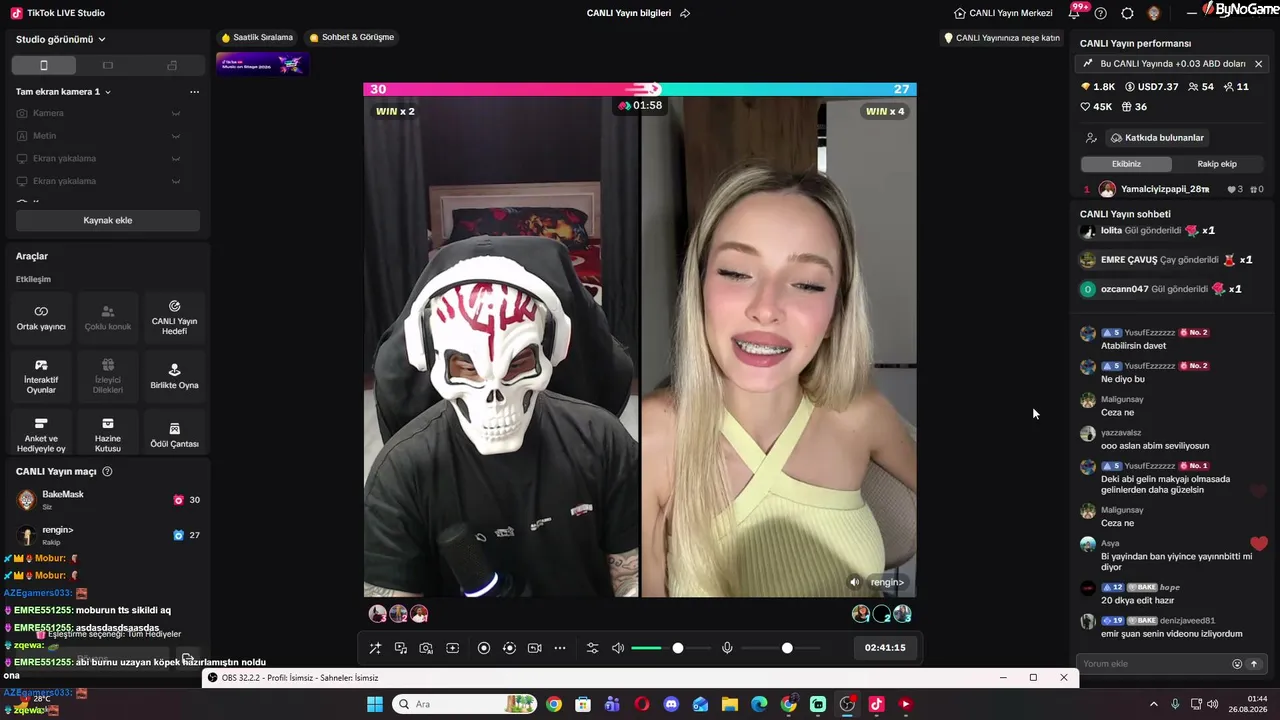
Task: Open the scene more options menu
Action: click(194, 92)
